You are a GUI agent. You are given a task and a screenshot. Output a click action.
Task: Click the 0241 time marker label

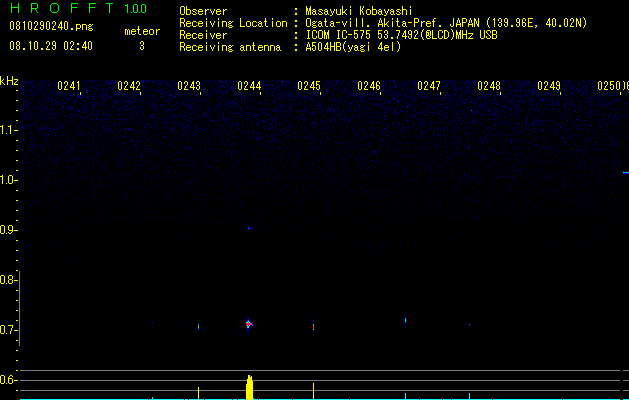pos(69,86)
